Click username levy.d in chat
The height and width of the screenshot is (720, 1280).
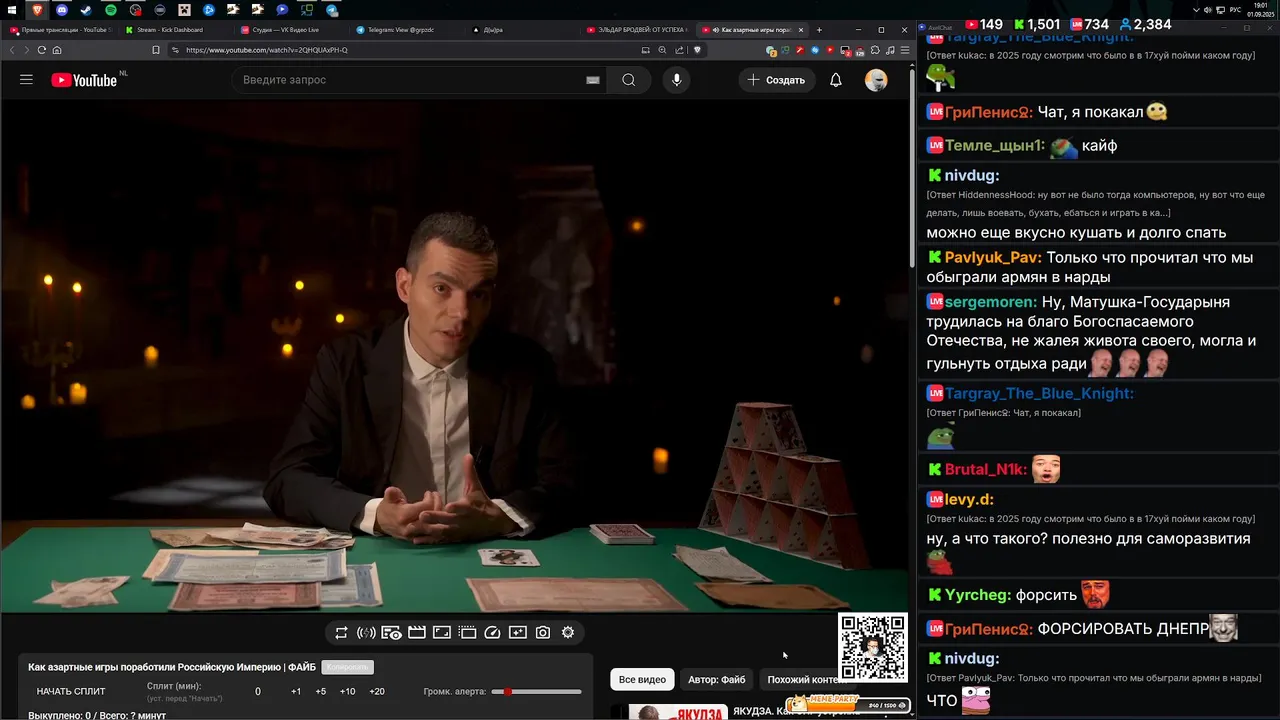[969, 499]
